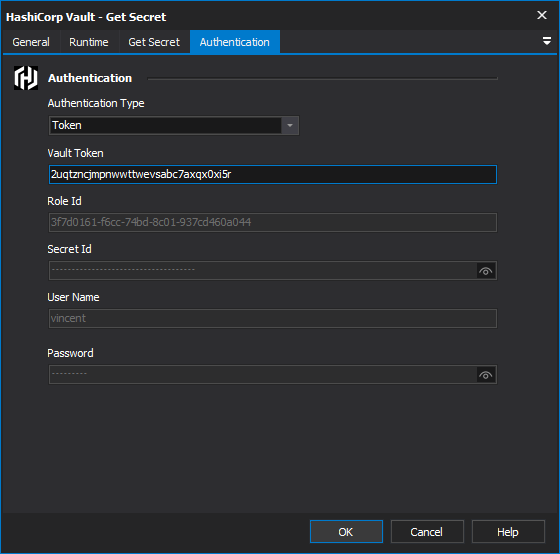The height and width of the screenshot is (554, 560).
Task: Open the Get Secret tab
Action: 154,42
